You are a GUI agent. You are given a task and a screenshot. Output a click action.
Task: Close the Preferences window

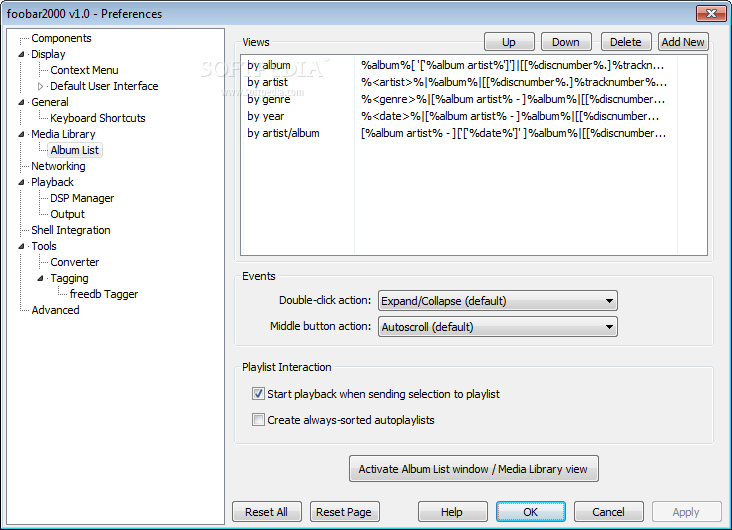pos(711,14)
